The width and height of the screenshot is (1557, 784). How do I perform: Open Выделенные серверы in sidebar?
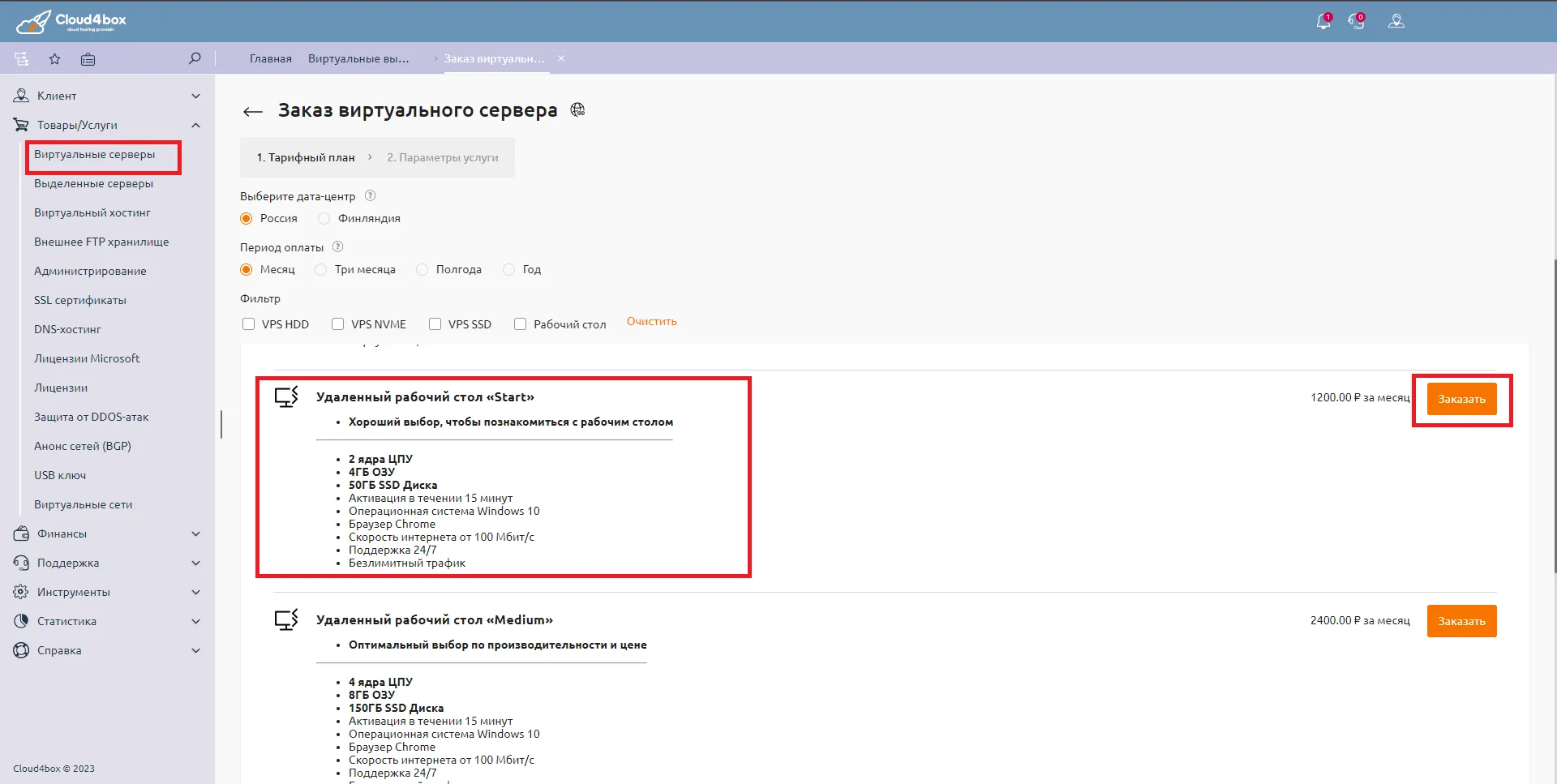coord(93,183)
